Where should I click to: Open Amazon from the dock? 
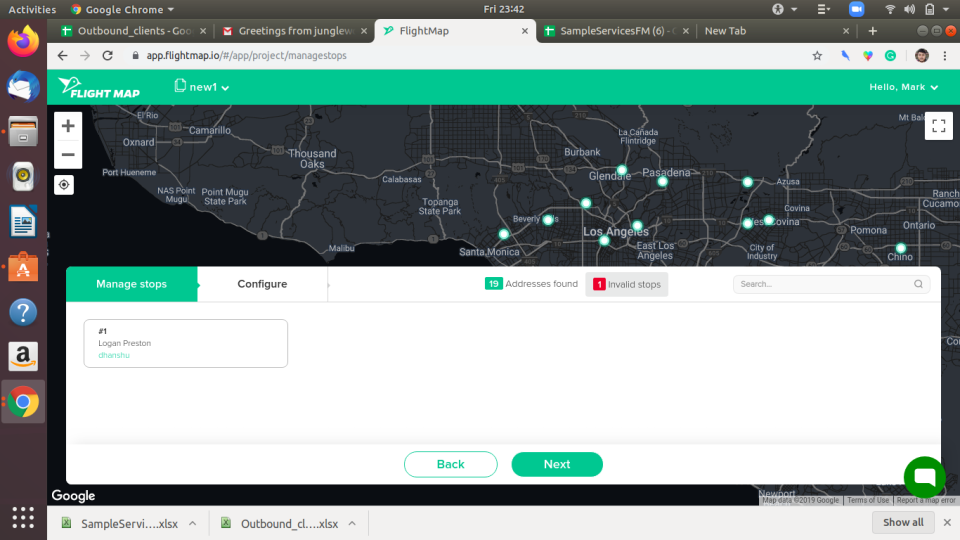pos(23,357)
